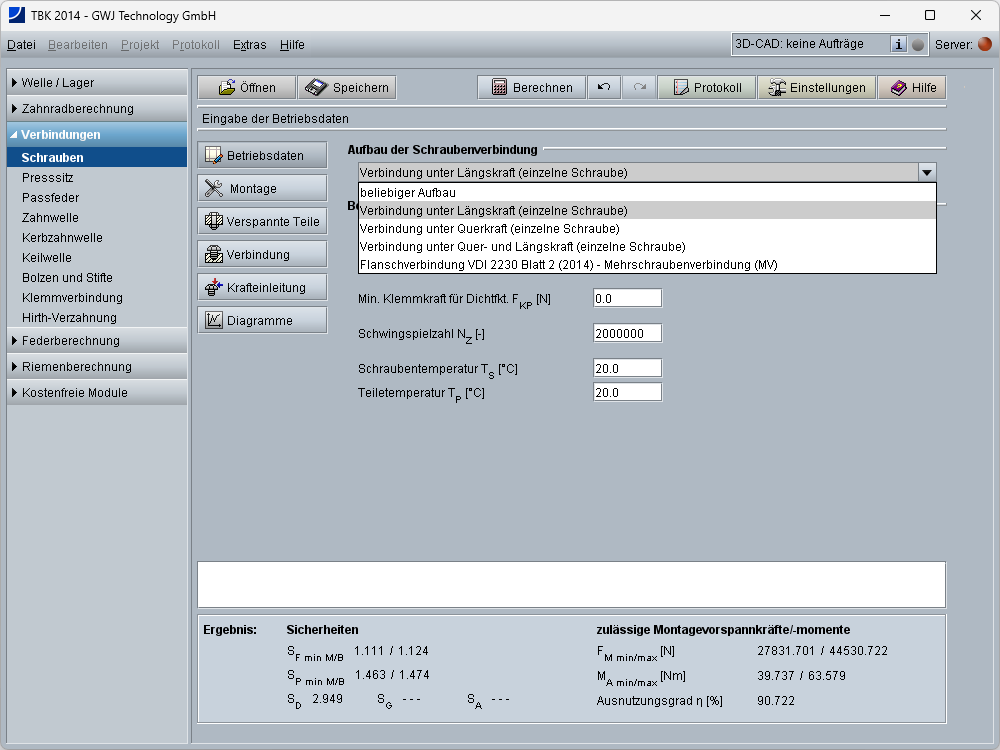Image resolution: width=1000 pixels, height=750 pixels.
Task: Collapse the Aufbau der Schraubenverbindung dropdown arrow
Action: (927, 172)
